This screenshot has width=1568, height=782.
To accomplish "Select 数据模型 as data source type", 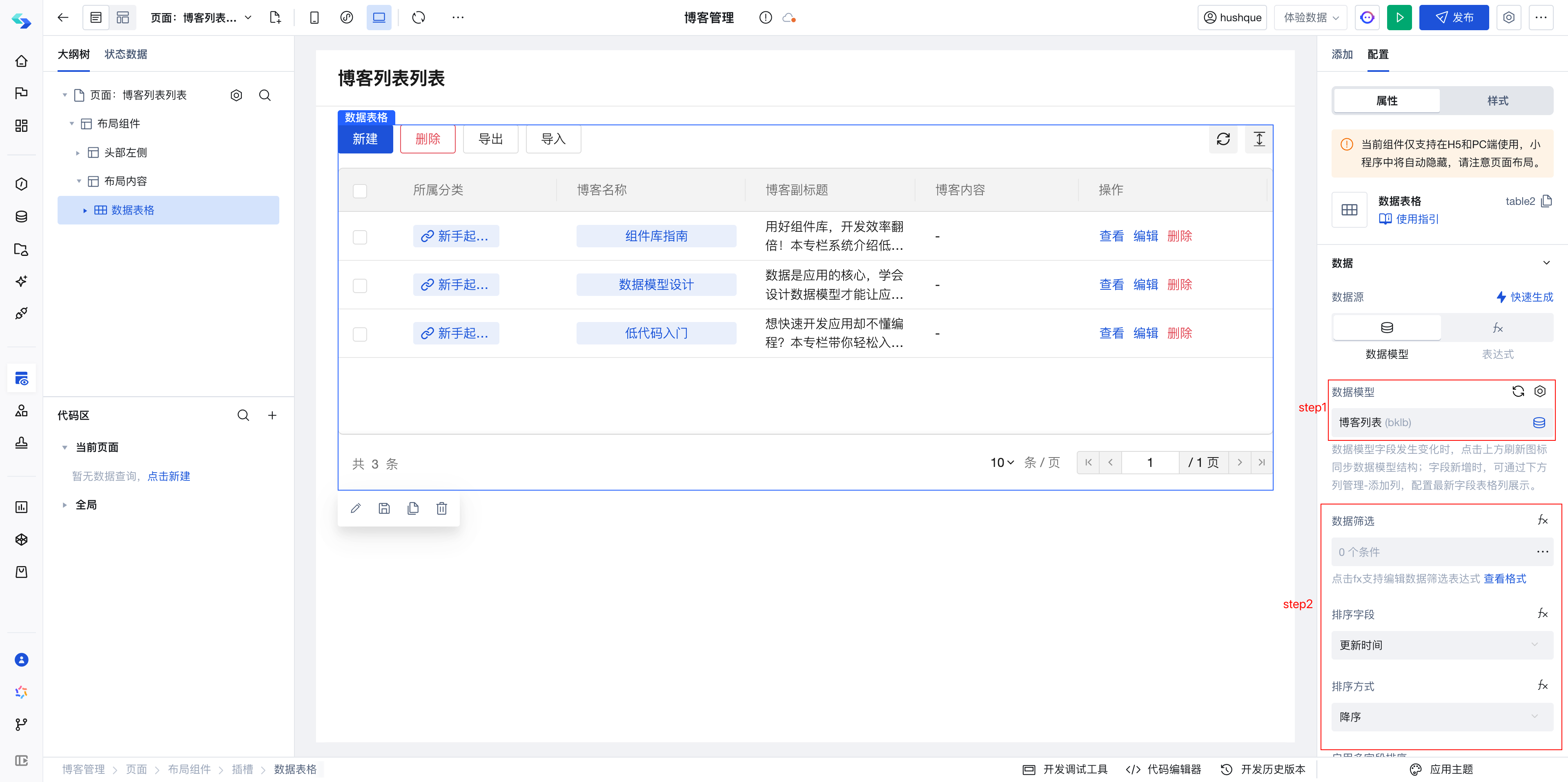I will [1387, 328].
